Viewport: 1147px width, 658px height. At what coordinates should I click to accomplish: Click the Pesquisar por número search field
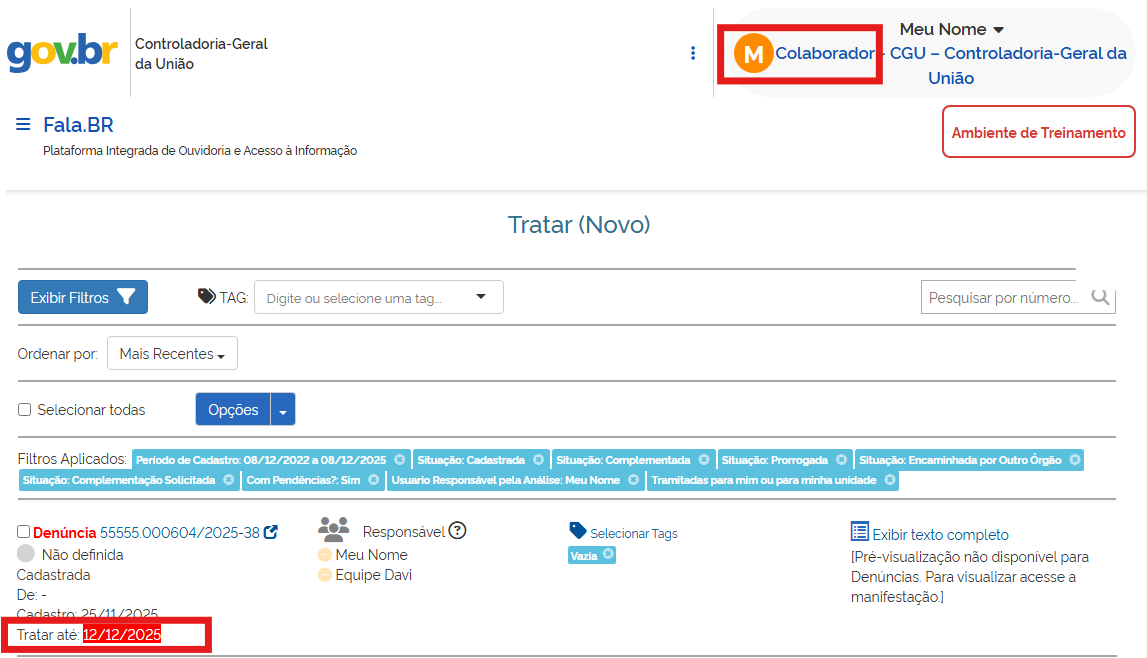tap(1003, 297)
